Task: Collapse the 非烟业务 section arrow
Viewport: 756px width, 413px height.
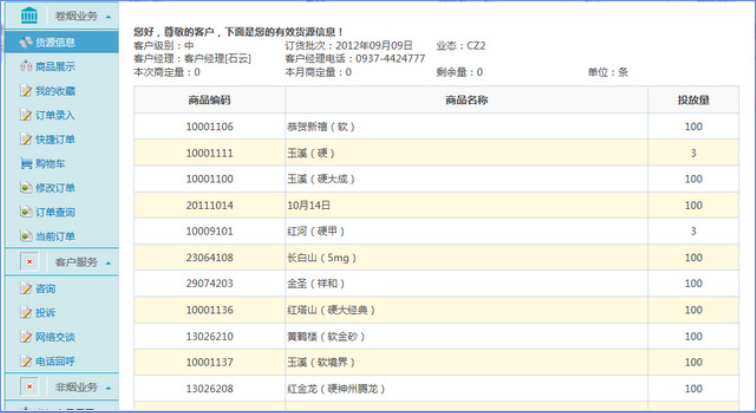Action: click(x=108, y=388)
